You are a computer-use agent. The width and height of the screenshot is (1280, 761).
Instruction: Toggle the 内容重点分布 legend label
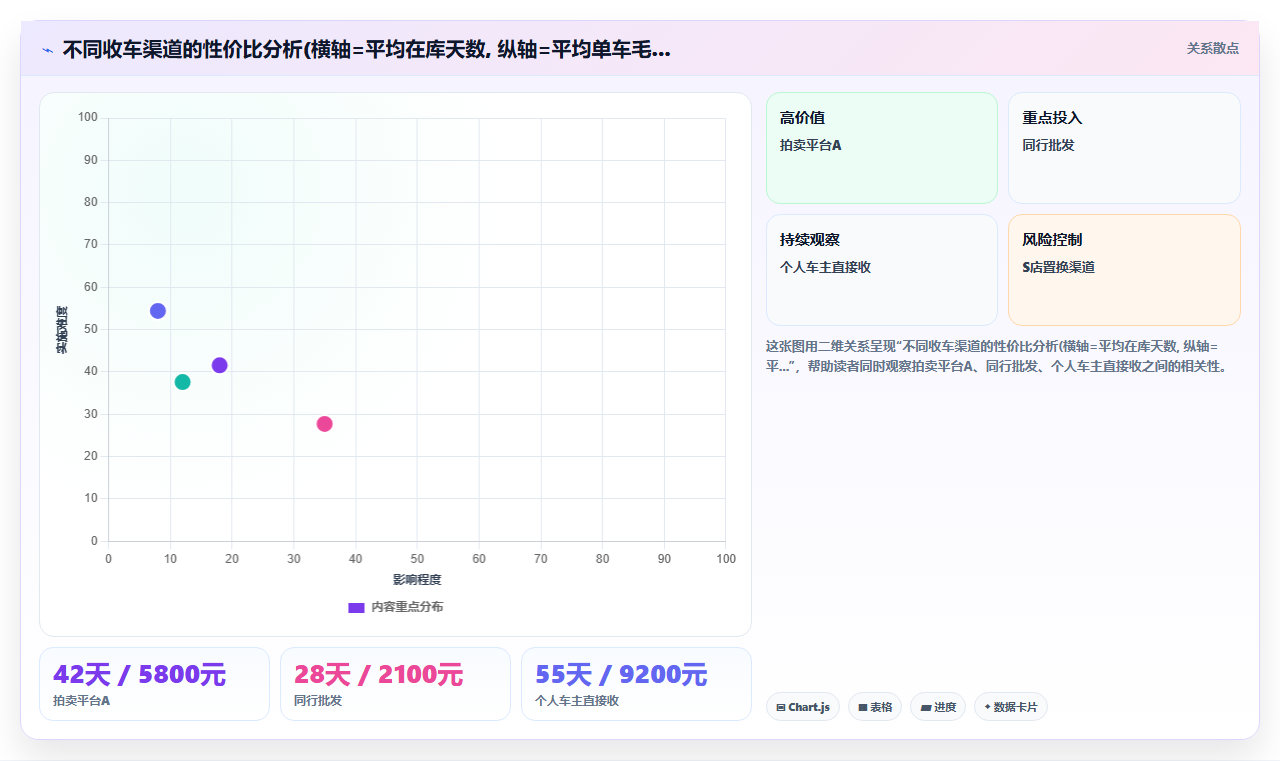click(x=407, y=607)
